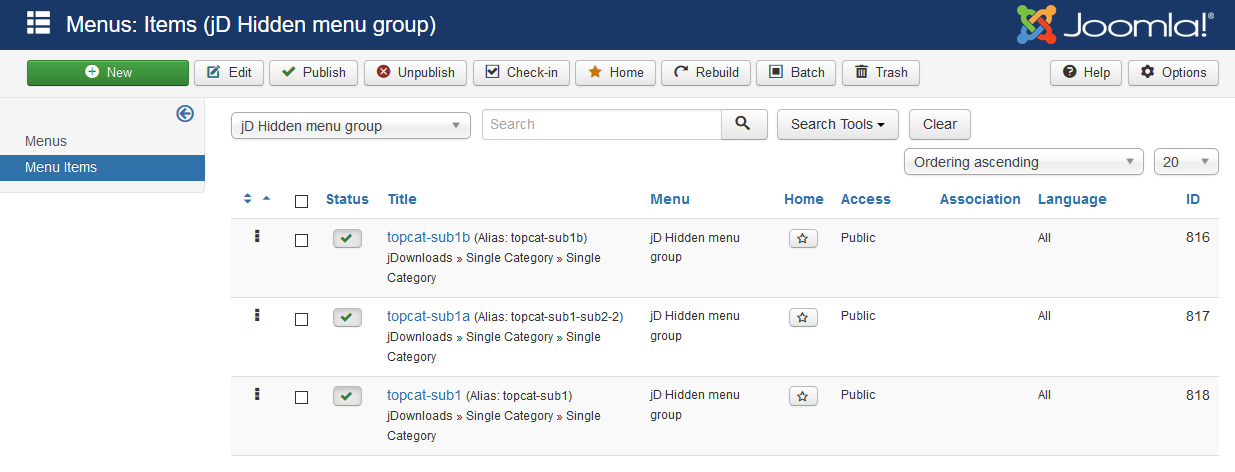1235x472 pixels.
Task: Select checkbox for topcat-sub1a row
Action: (x=302, y=319)
